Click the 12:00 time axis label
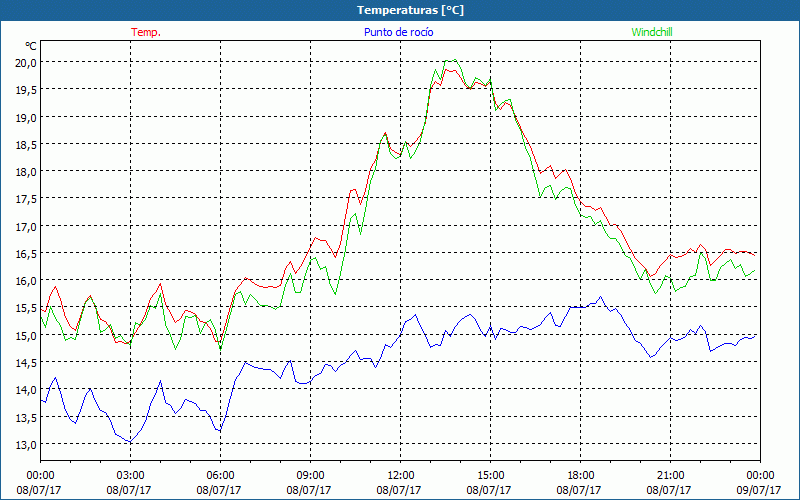 pos(401,475)
